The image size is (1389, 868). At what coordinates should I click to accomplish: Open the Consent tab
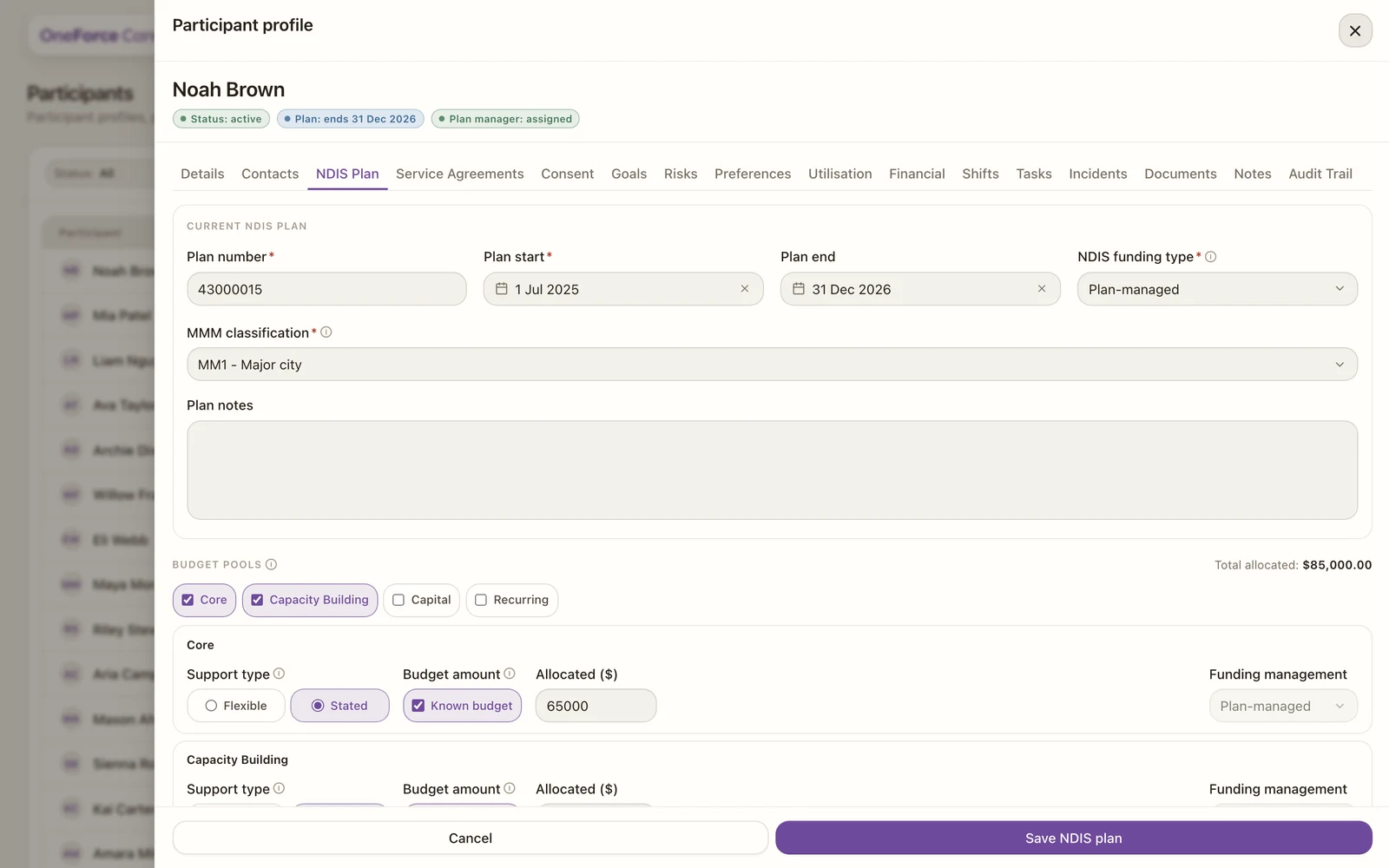click(567, 174)
